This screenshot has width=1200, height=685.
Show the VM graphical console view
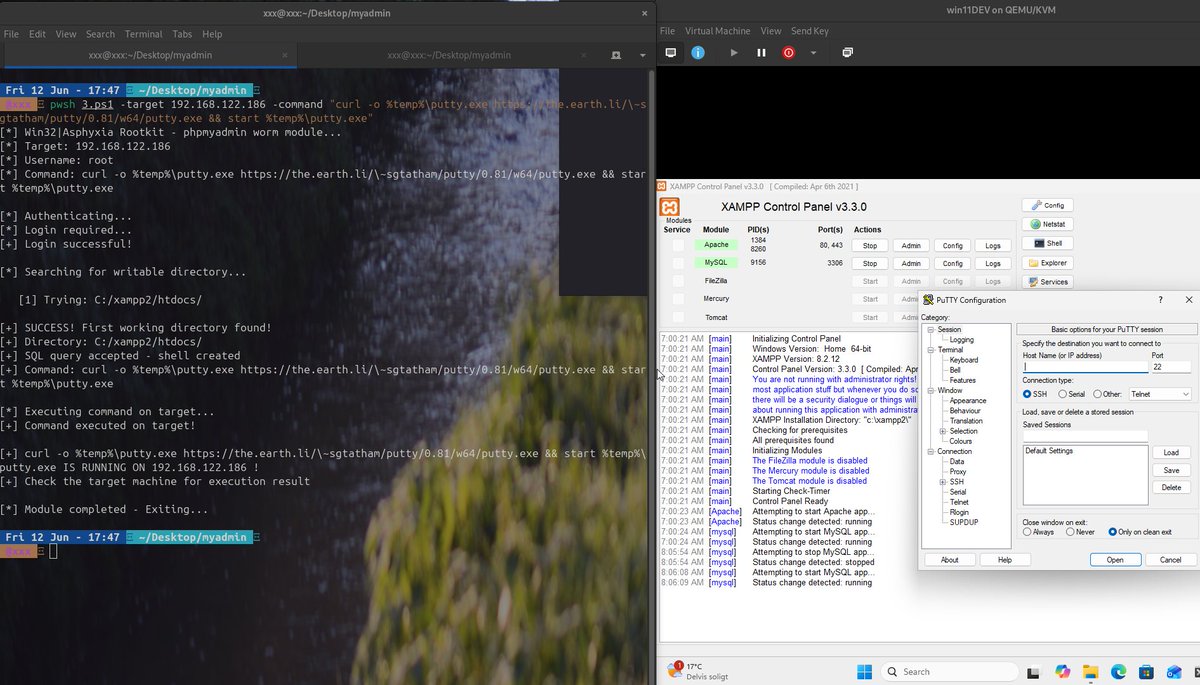pos(671,52)
